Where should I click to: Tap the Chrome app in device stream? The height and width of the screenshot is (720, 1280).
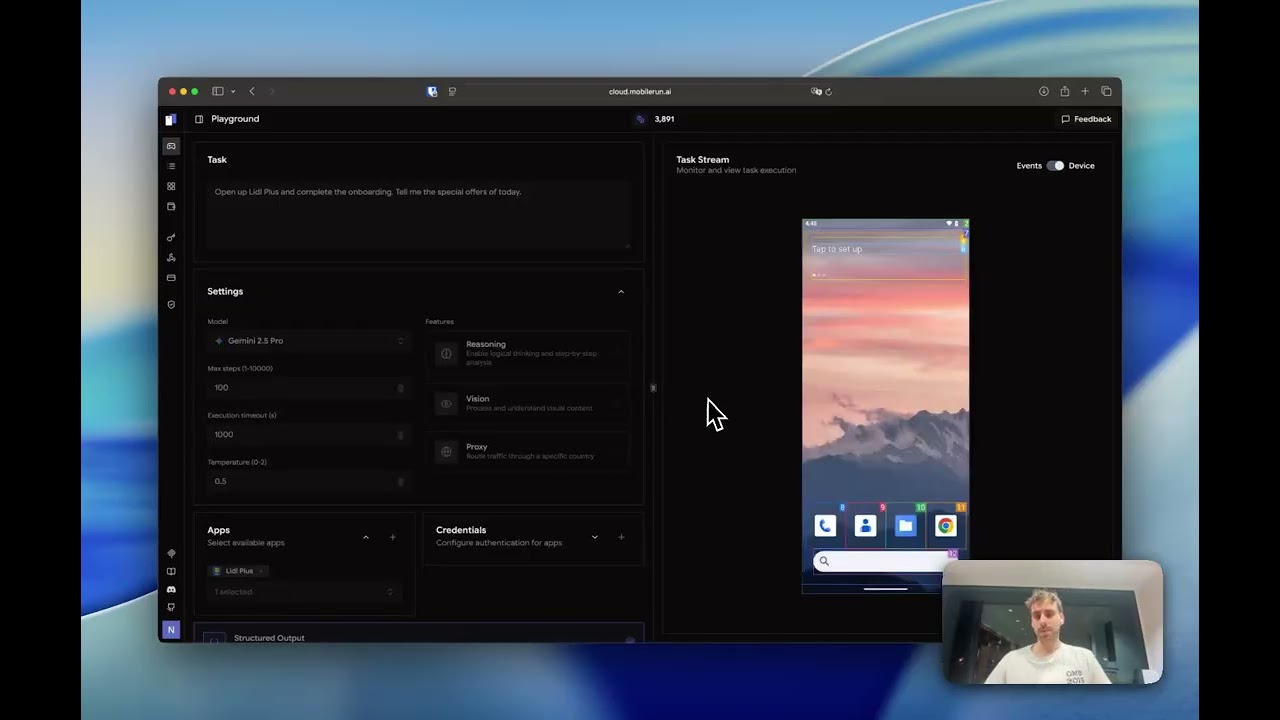coord(945,526)
